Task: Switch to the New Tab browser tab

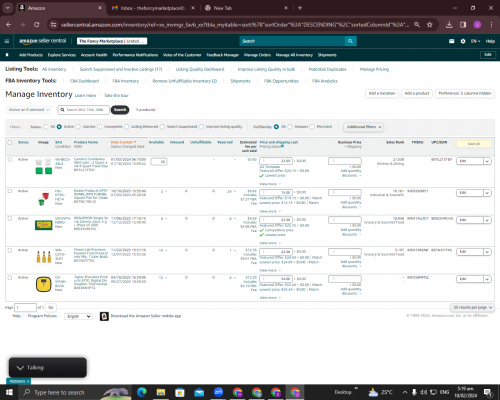Action: pos(246,8)
